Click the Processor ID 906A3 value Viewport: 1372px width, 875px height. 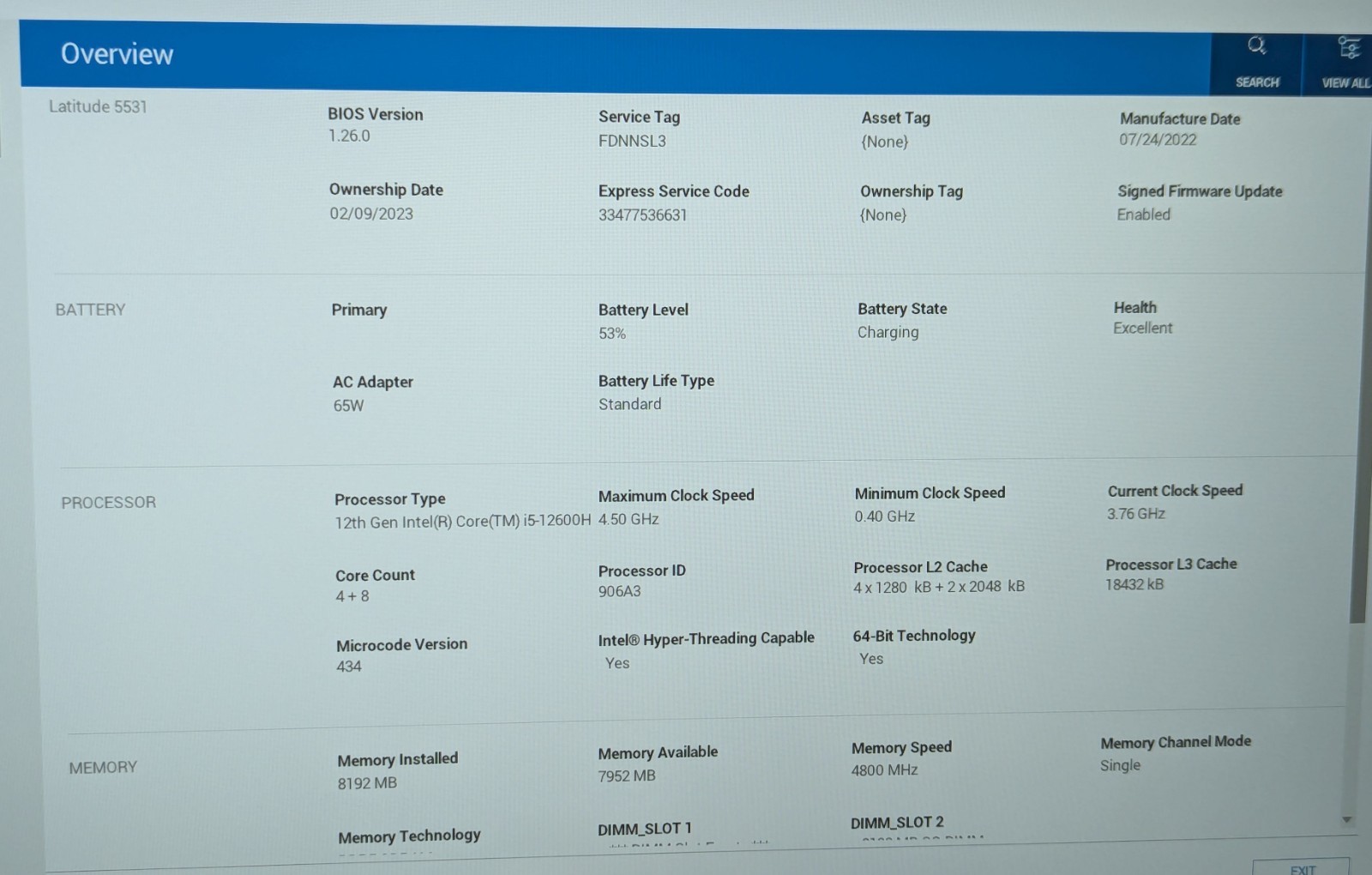click(619, 591)
